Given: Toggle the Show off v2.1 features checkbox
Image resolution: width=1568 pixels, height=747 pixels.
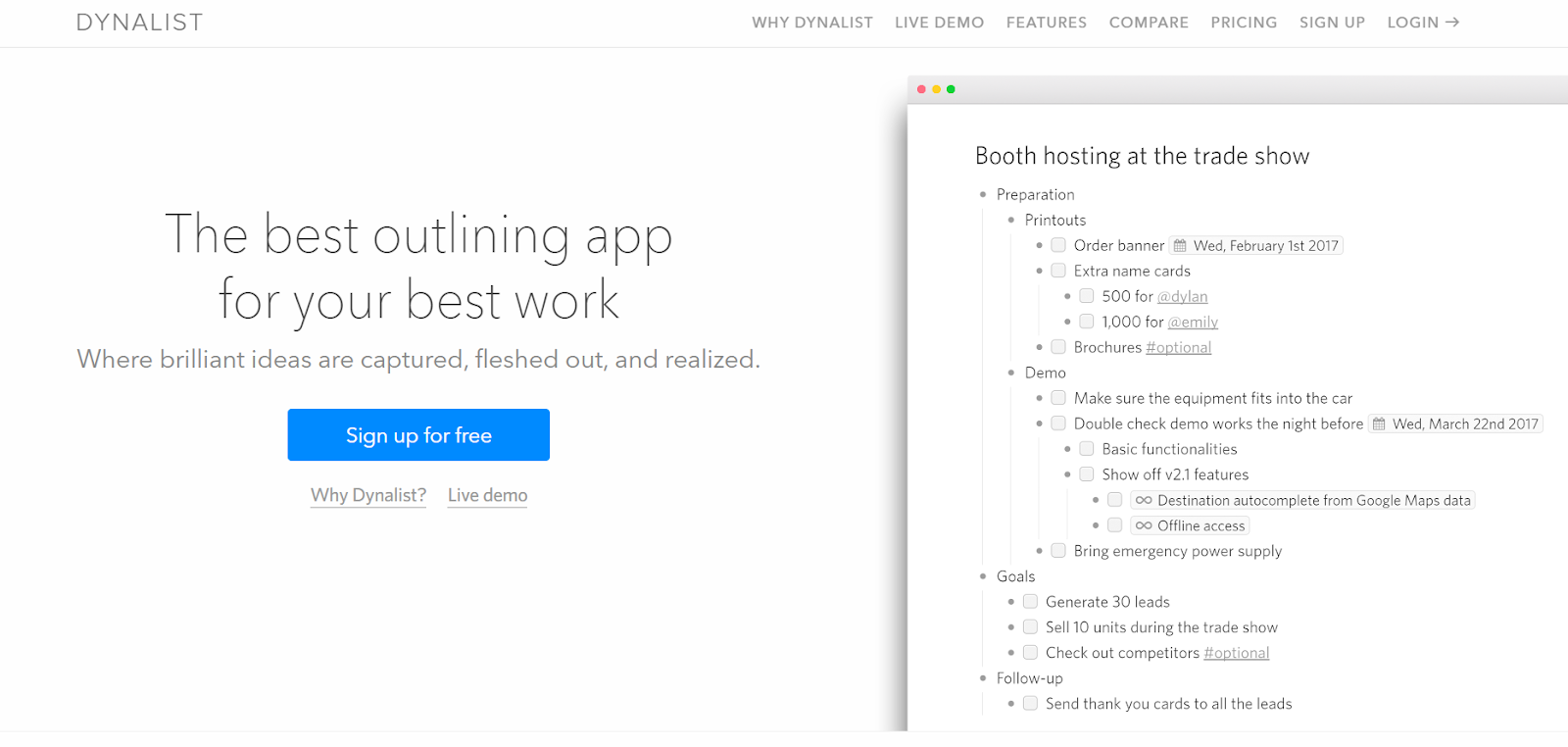Looking at the screenshot, I should point(1087,474).
